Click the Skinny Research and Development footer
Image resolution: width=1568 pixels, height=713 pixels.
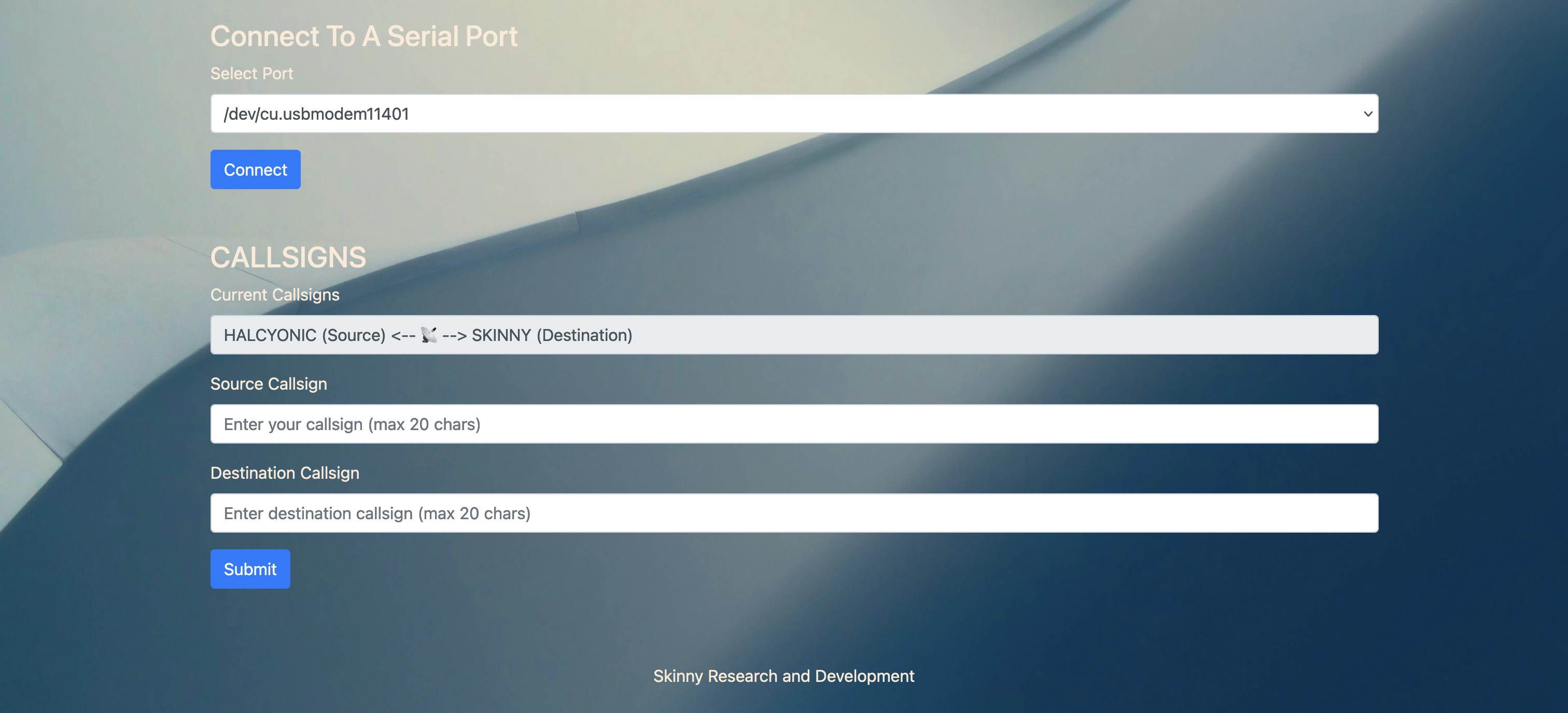click(x=783, y=676)
